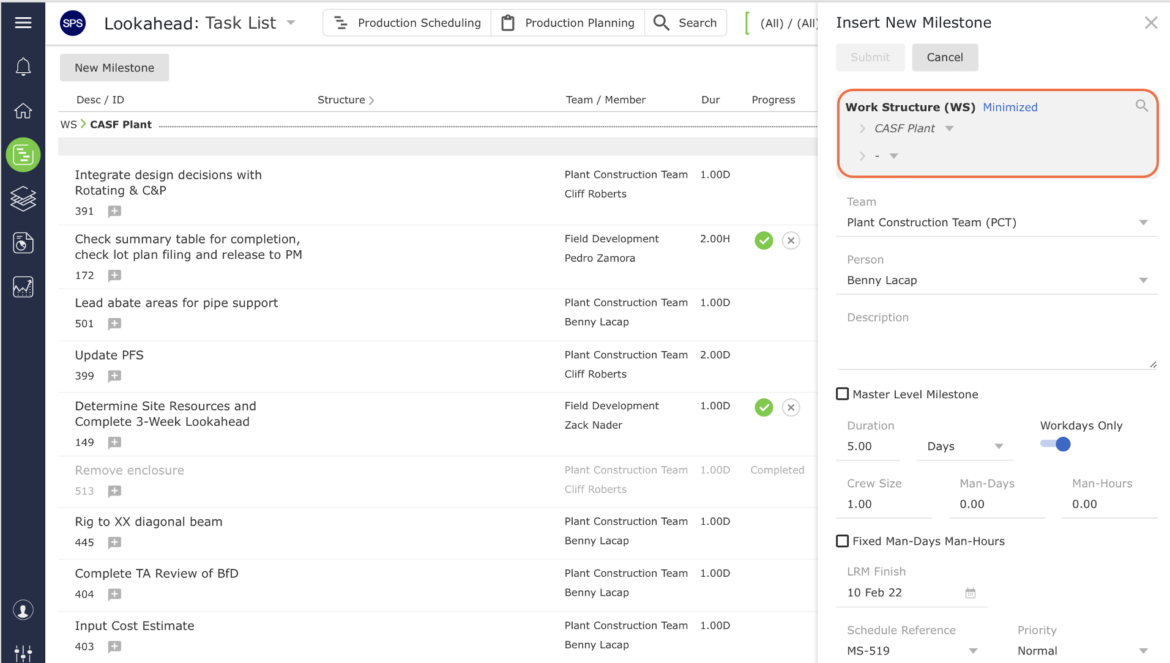The height and width of the screenshot is (663, 1170).
Task: Select task Complete TA Review of BfD
Action: pos(157,574)
